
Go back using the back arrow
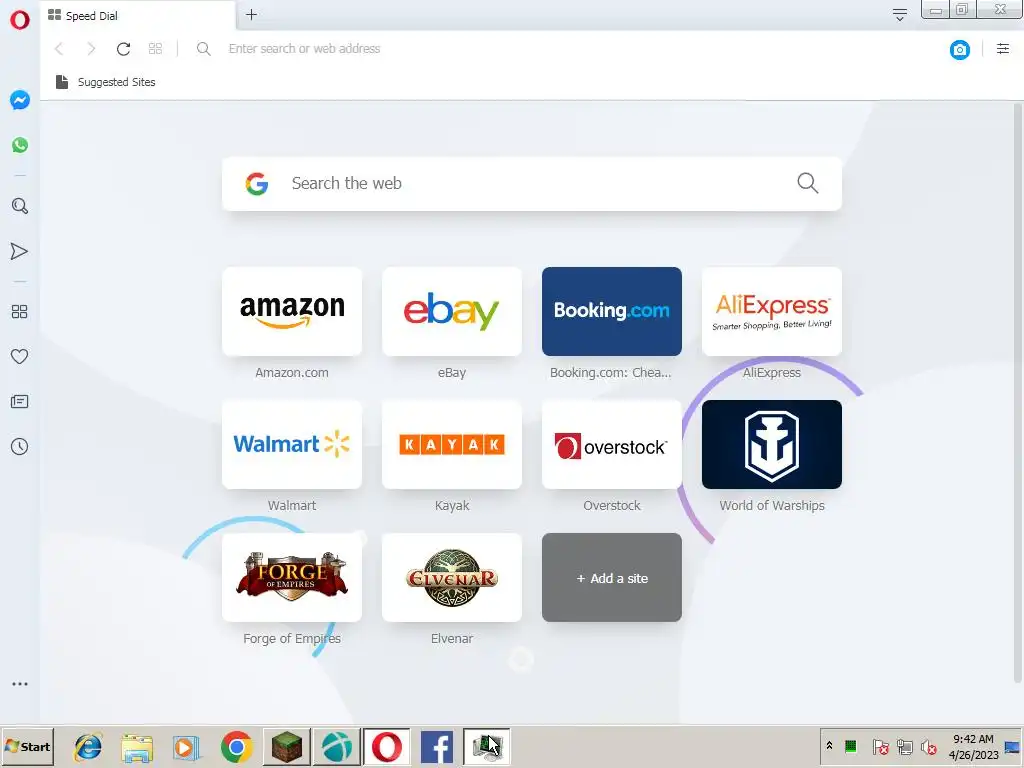click(59, 48)
